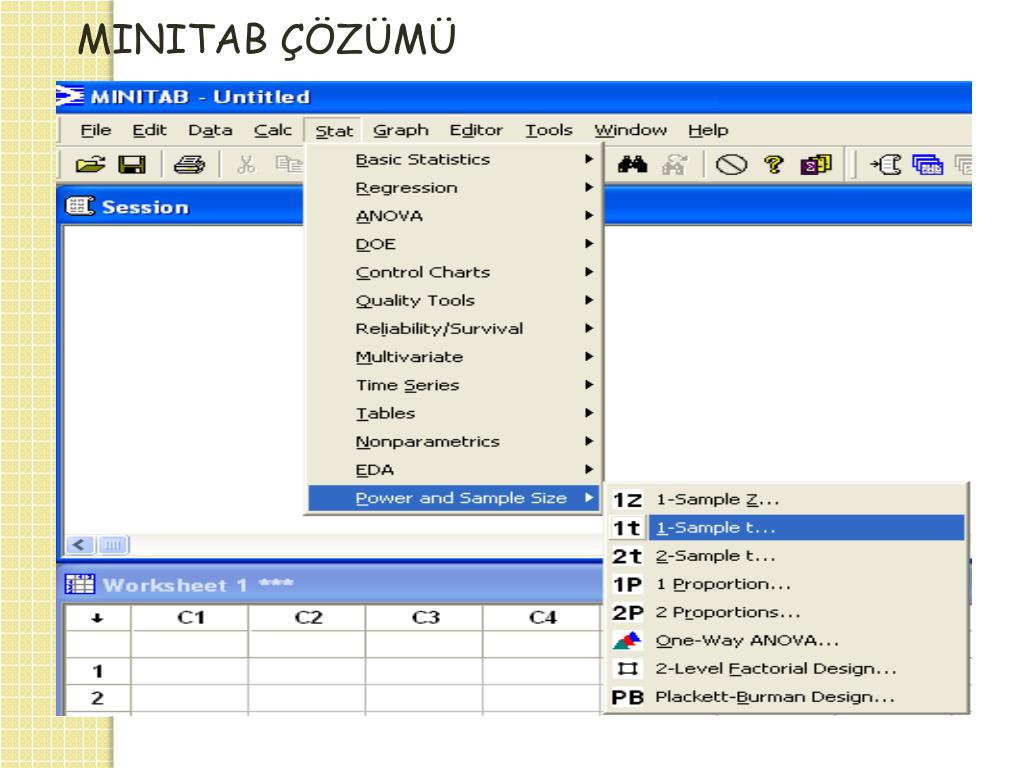Viewport: 1024px width, 768px height.
Task: Expand the Quality Tools submenu
Action: (x=454, y=300)
